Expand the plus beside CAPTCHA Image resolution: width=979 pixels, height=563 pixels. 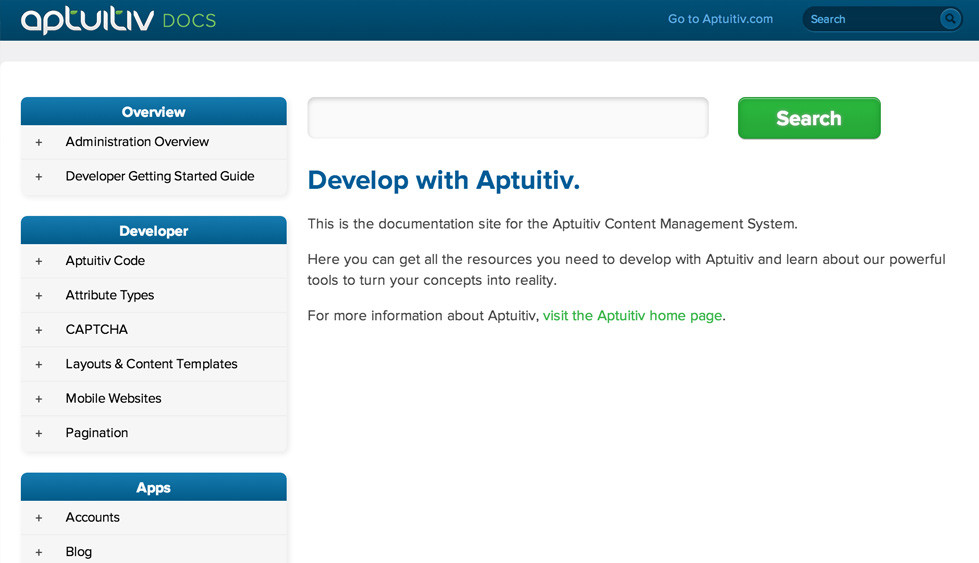click(x=39, y=330)
